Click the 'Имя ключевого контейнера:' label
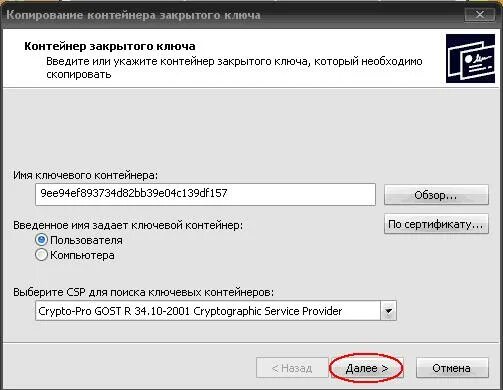 [x=86, y=175]
